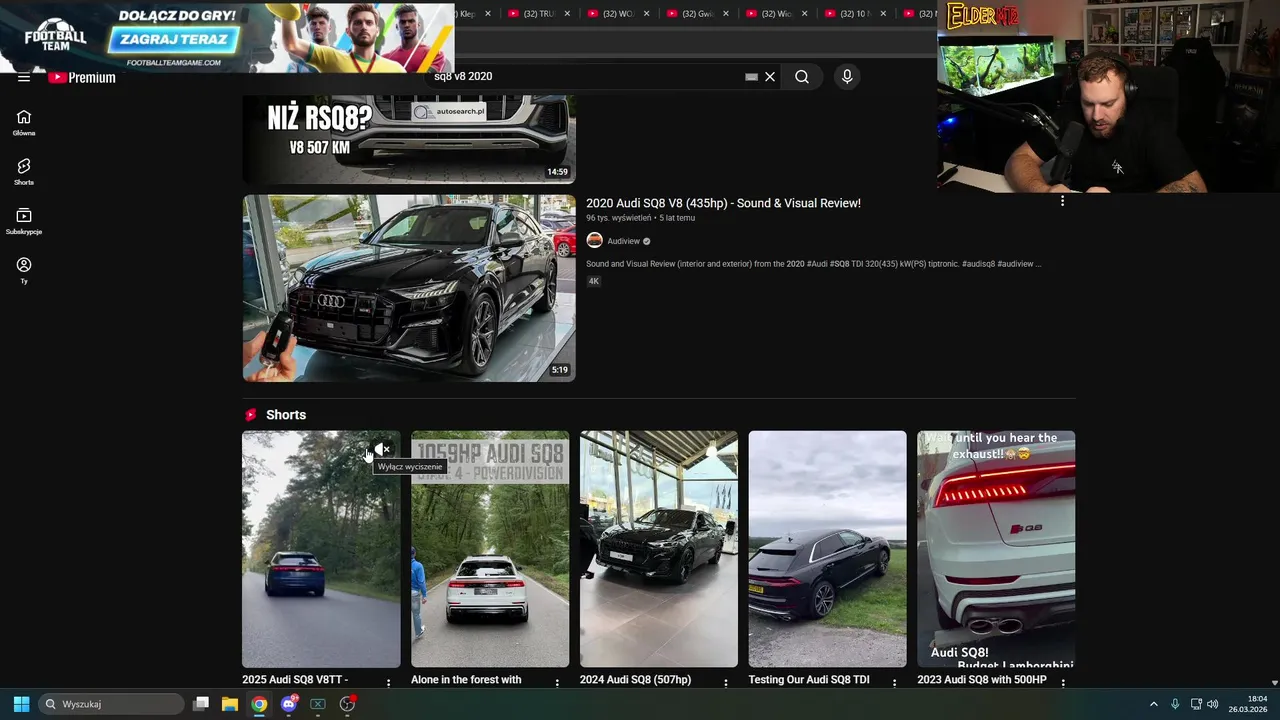Open the Ty profile section
The height and width of the screenshot is (720, 1280).
coord(24,270)
